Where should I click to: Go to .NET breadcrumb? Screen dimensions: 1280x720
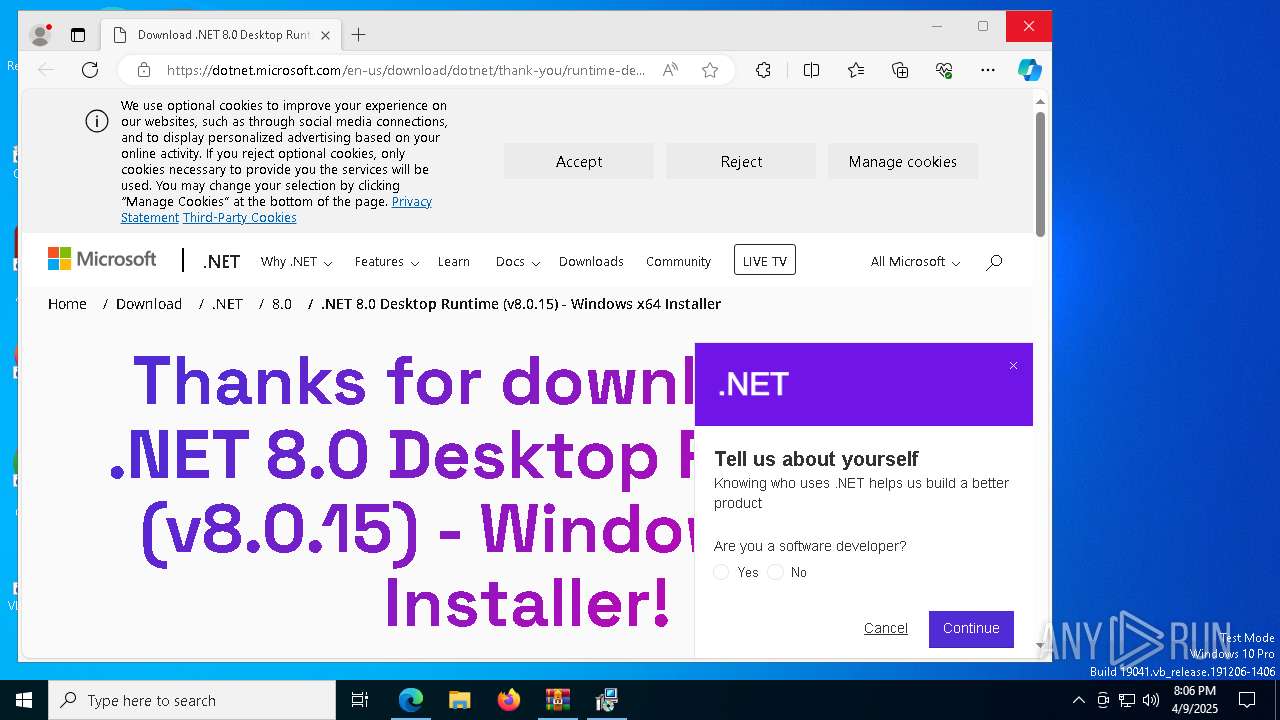point(227,303)
